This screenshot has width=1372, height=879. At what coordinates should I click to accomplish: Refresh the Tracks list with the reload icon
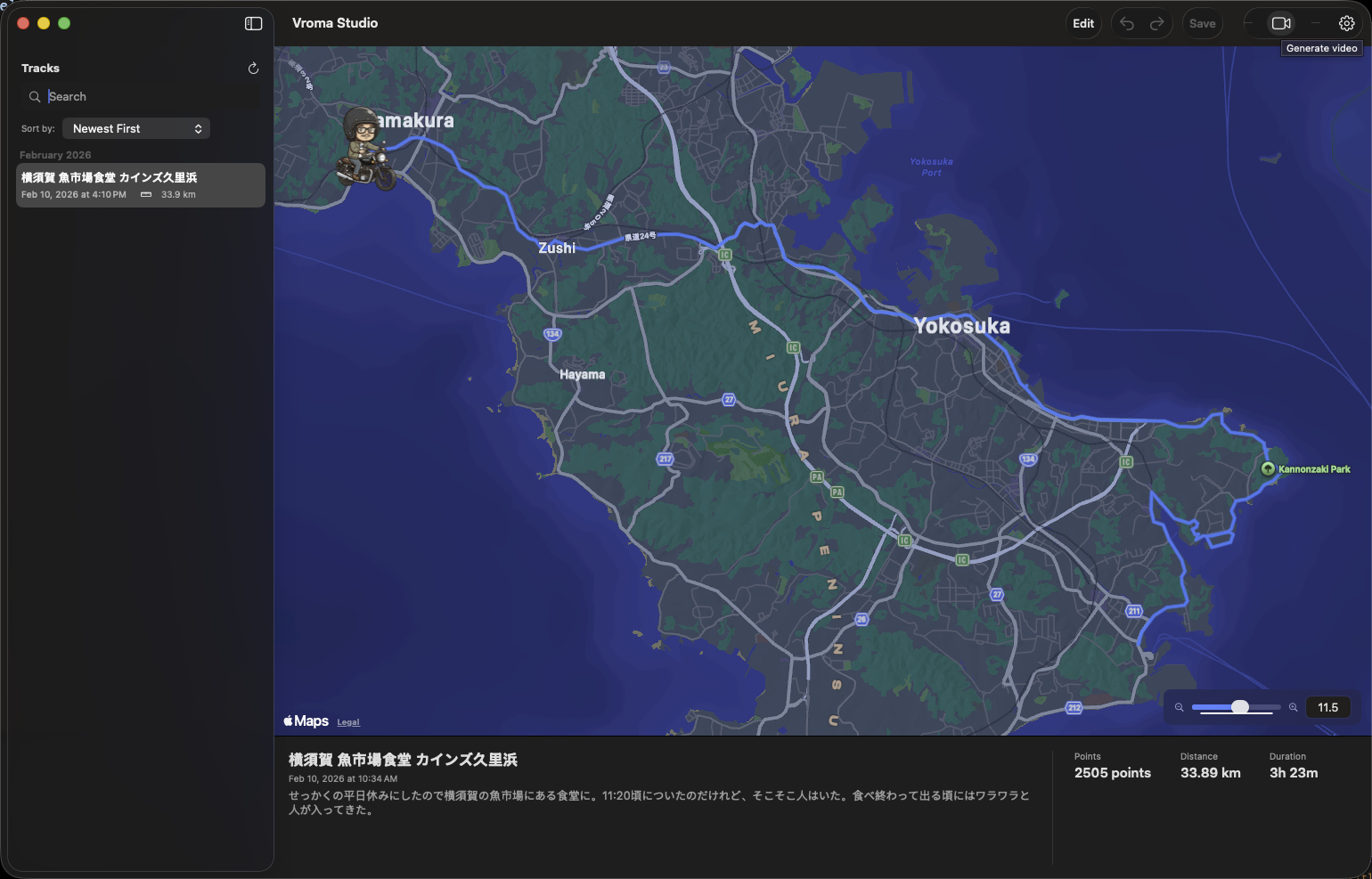click(253, 68)
